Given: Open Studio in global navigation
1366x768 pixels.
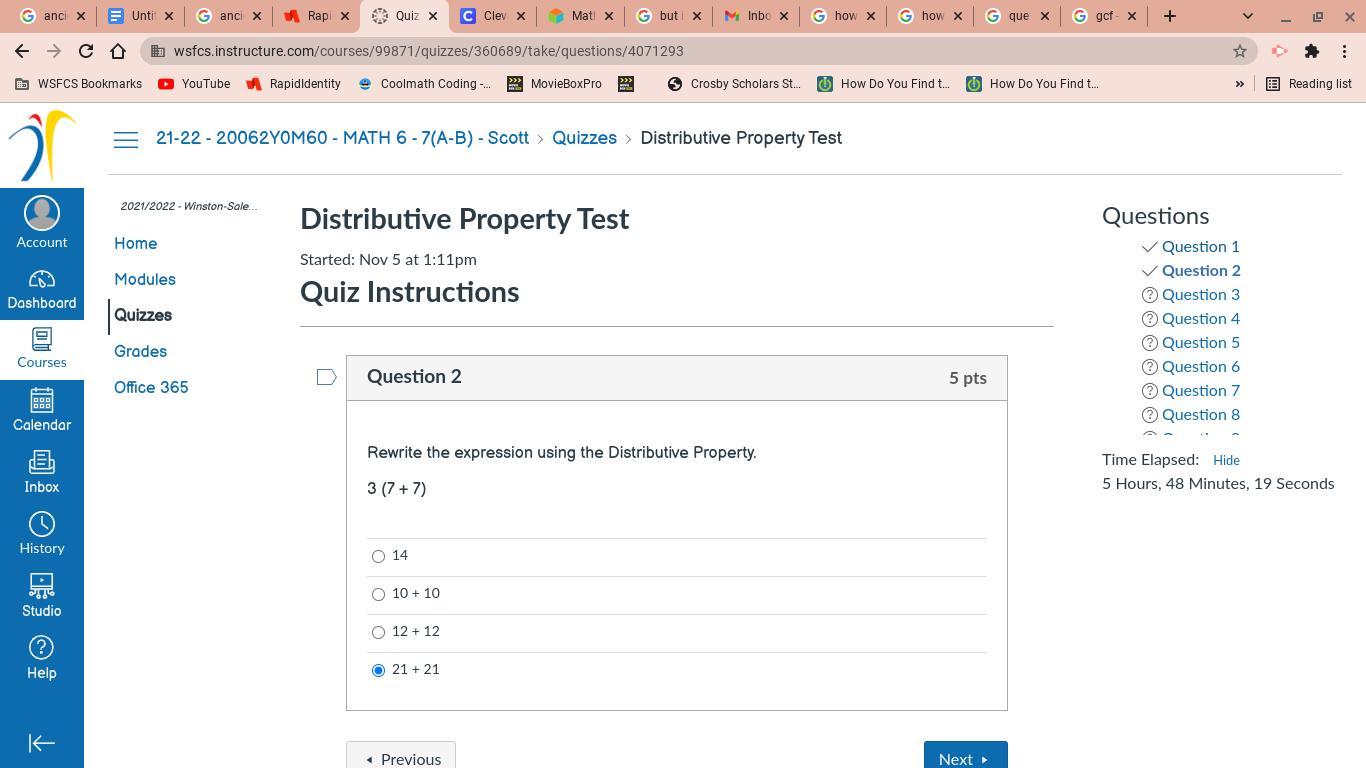Looking at the screenshot, I should [42, 597].
